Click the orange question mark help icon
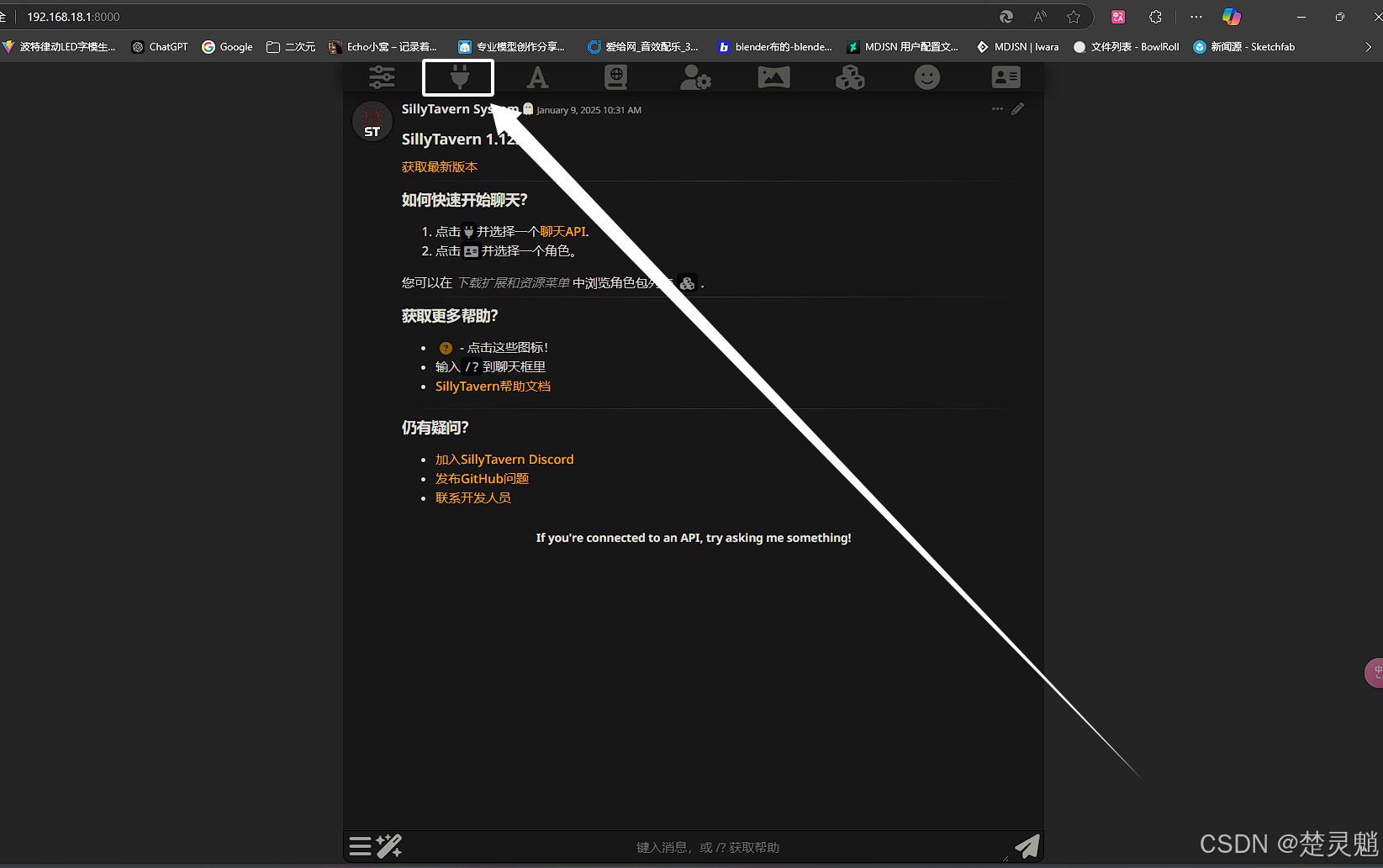Screen dimensions: 1383x868 tap(446, 348)
